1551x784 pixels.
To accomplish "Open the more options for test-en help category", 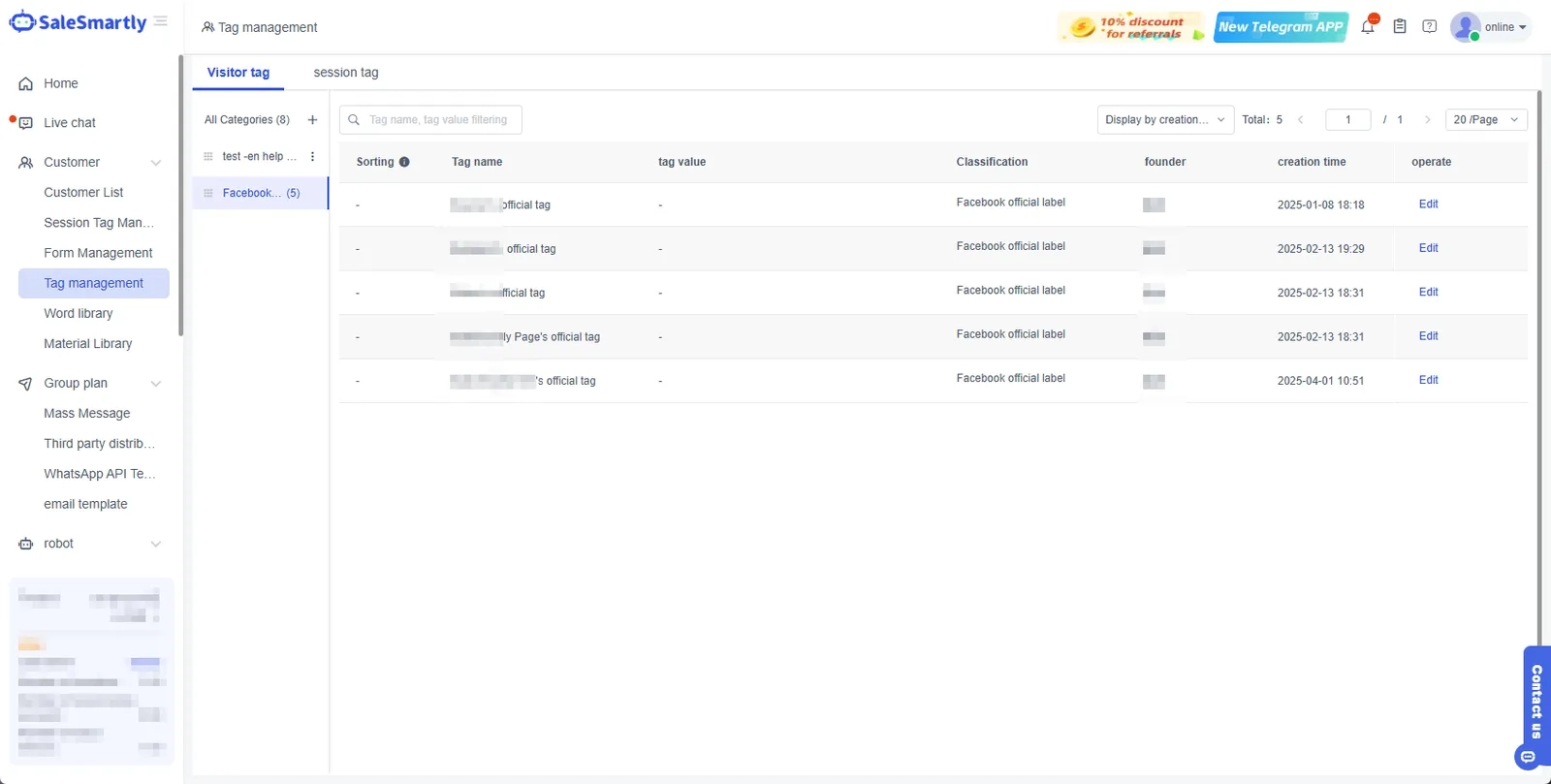I will [312, 156].
